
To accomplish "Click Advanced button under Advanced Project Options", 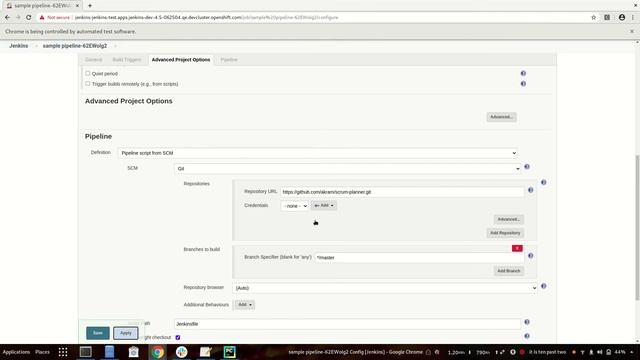I will point(501,117).
